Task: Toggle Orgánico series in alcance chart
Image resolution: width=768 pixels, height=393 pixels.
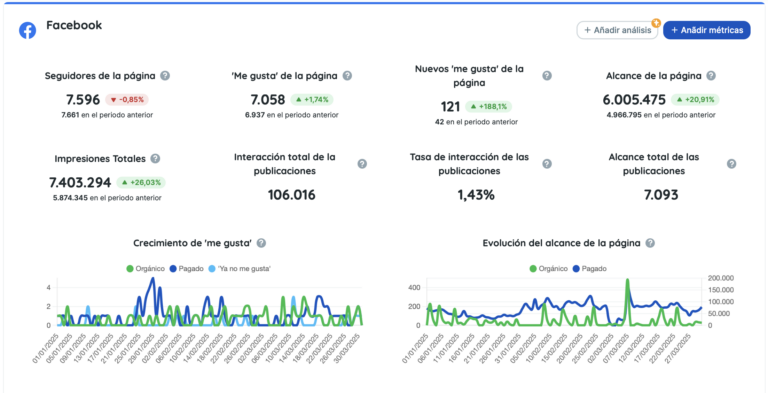Action: [x=549, y=269]
